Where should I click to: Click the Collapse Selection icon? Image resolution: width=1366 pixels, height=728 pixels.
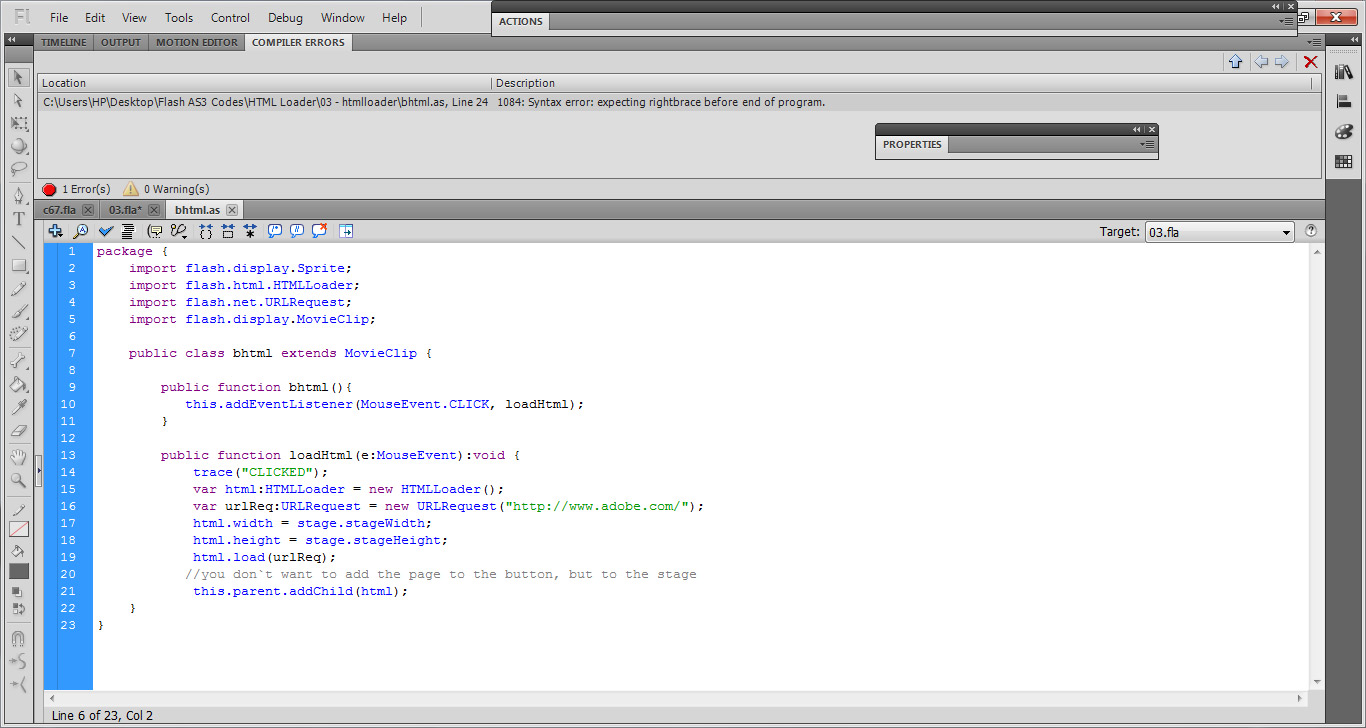228,231
